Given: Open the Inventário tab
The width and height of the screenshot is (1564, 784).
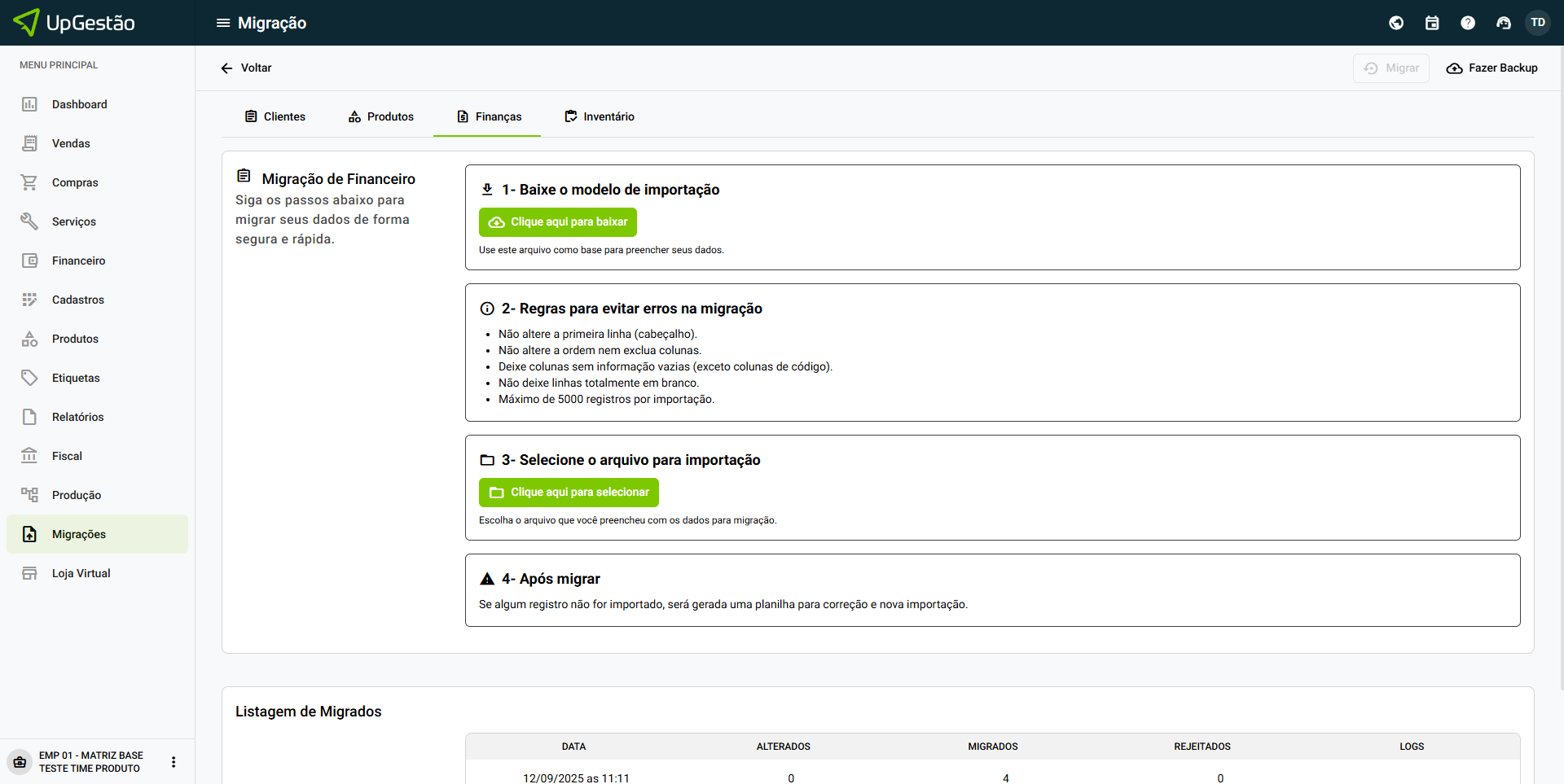Looking at the screenshot, I should (x=600, y=116).
